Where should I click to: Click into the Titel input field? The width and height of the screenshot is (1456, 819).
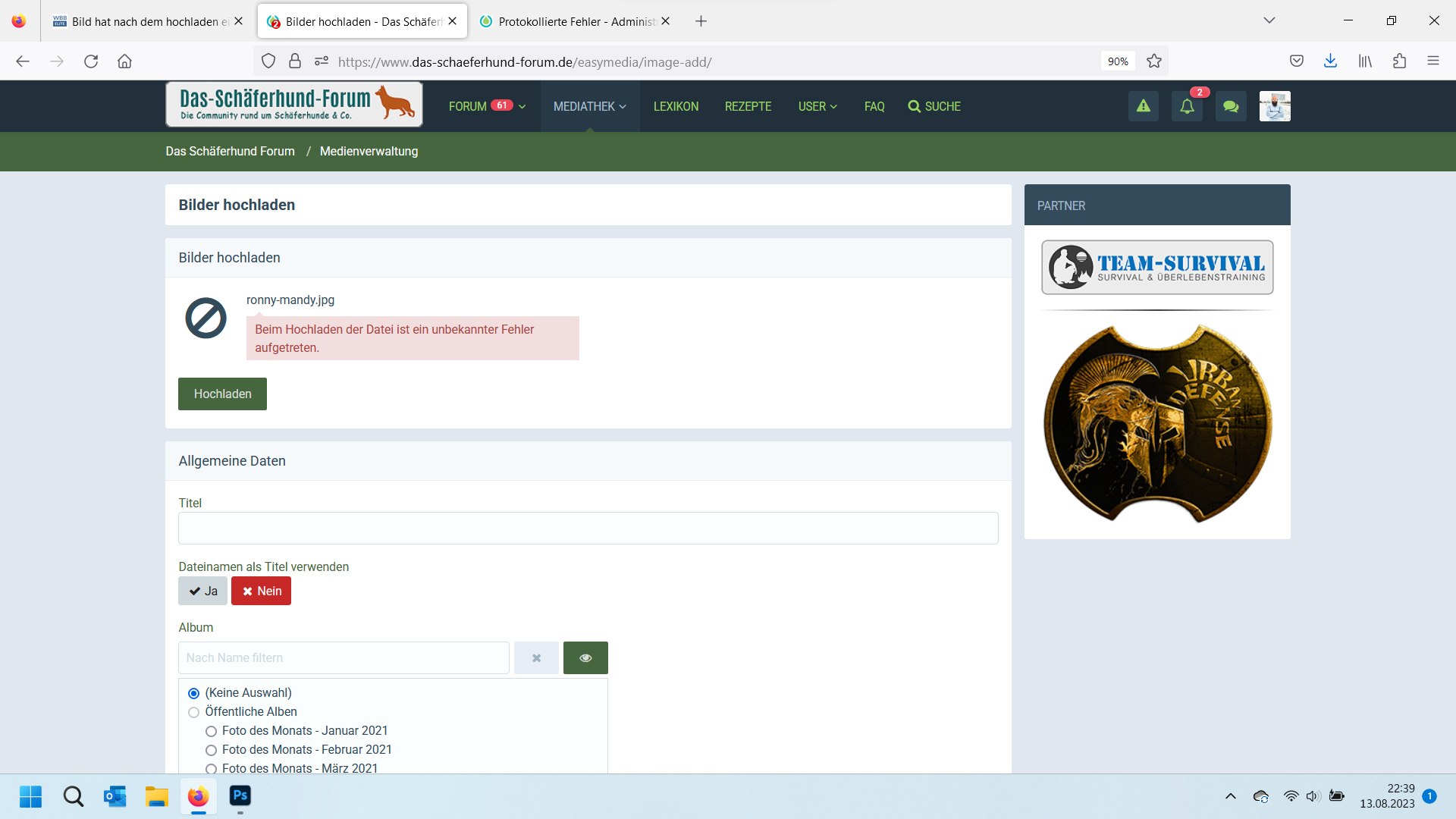click(588, 528)
